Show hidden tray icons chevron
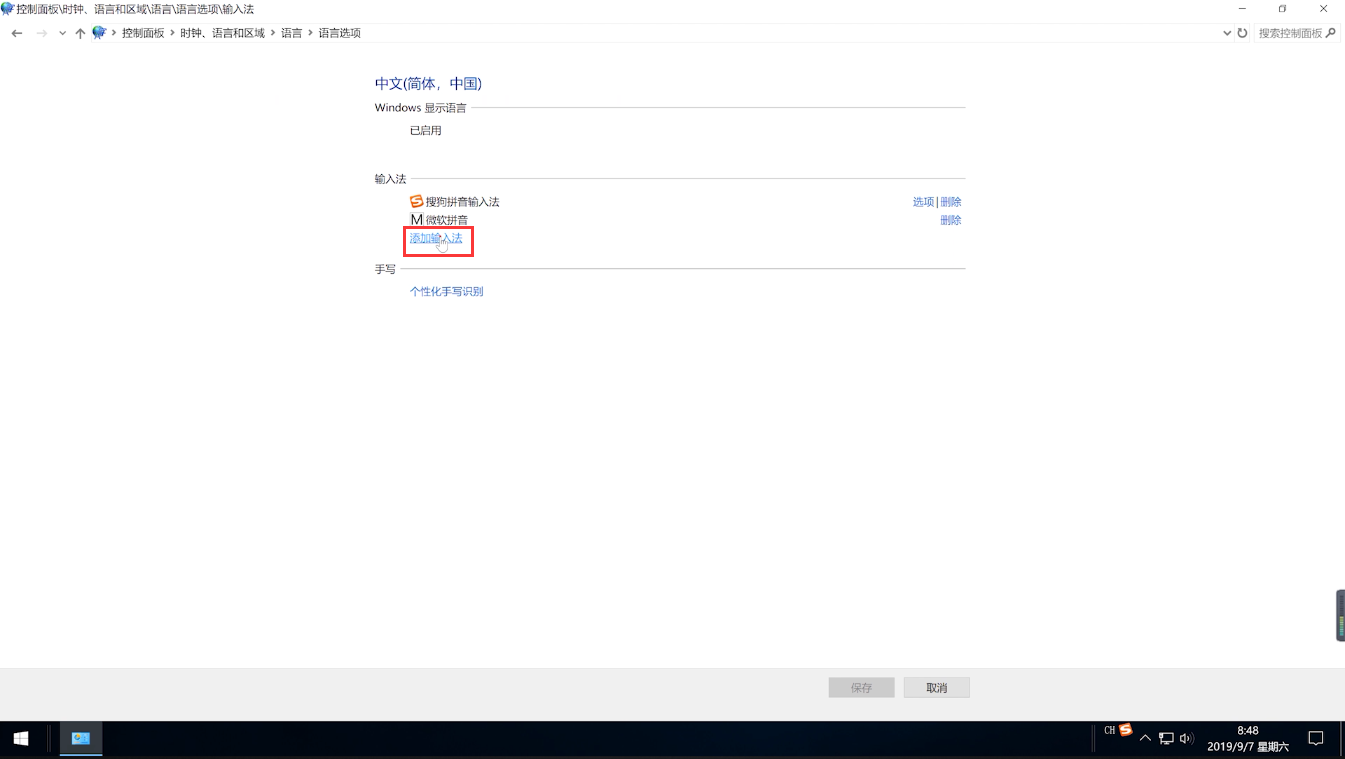1345x759 pixels. coord(1145,739)
